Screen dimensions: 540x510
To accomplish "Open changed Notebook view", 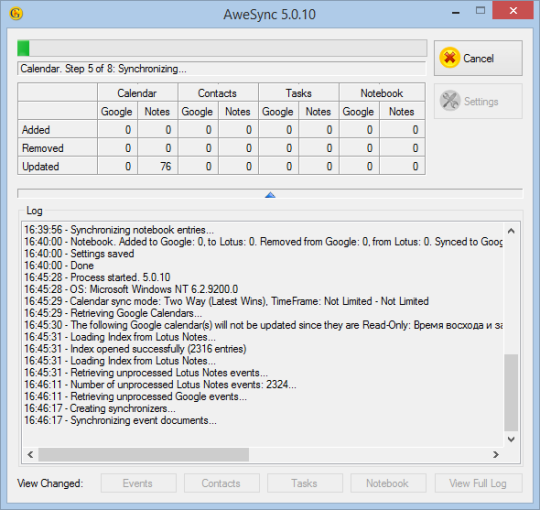I will pyautogui.click(x=388, y=483).
